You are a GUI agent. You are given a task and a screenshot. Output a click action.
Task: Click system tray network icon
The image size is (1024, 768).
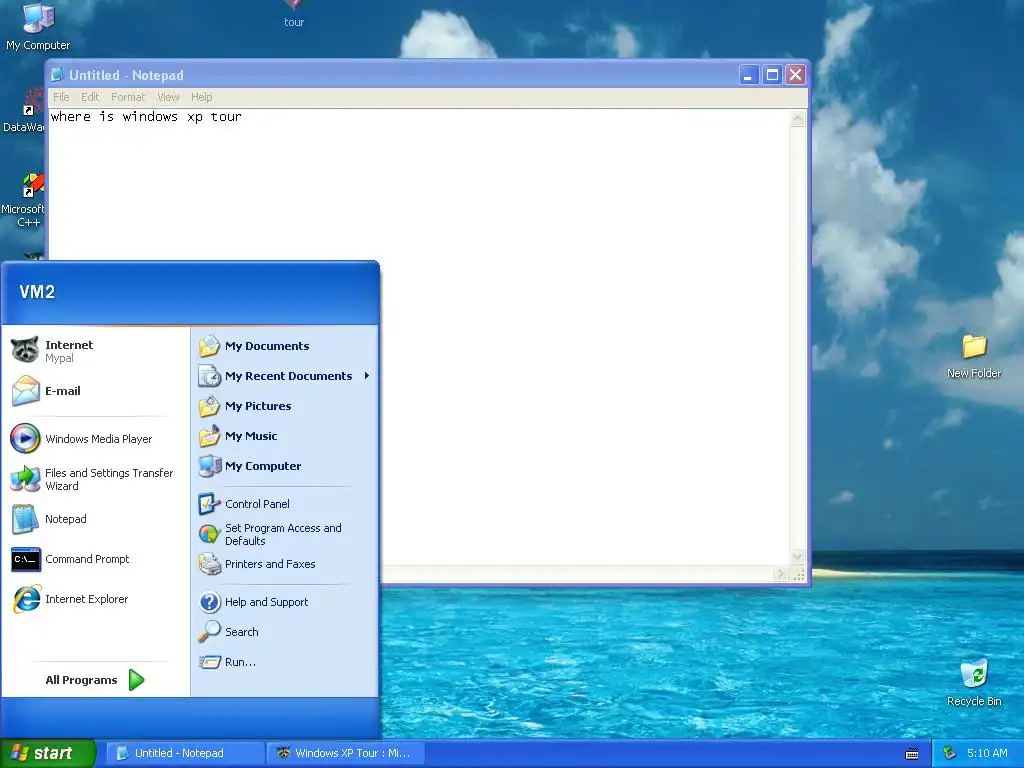[950, 753]
